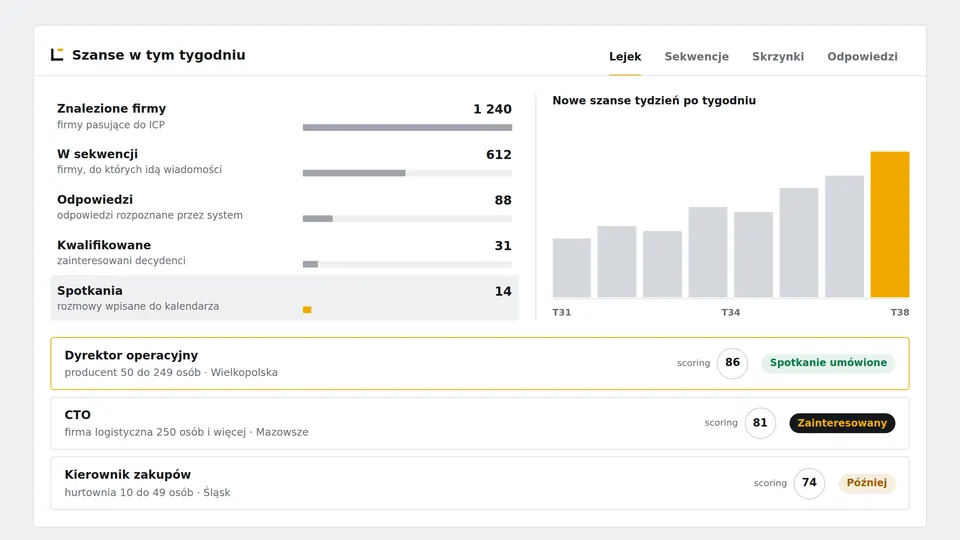960x540 pixels.
Task: Click 'firmy pasujące do ICP' subtitle
Action: [x=111, y=125]
